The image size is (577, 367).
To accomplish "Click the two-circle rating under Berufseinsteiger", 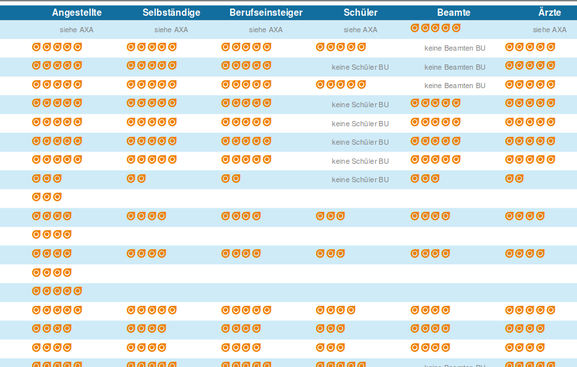I will point(231,179).
